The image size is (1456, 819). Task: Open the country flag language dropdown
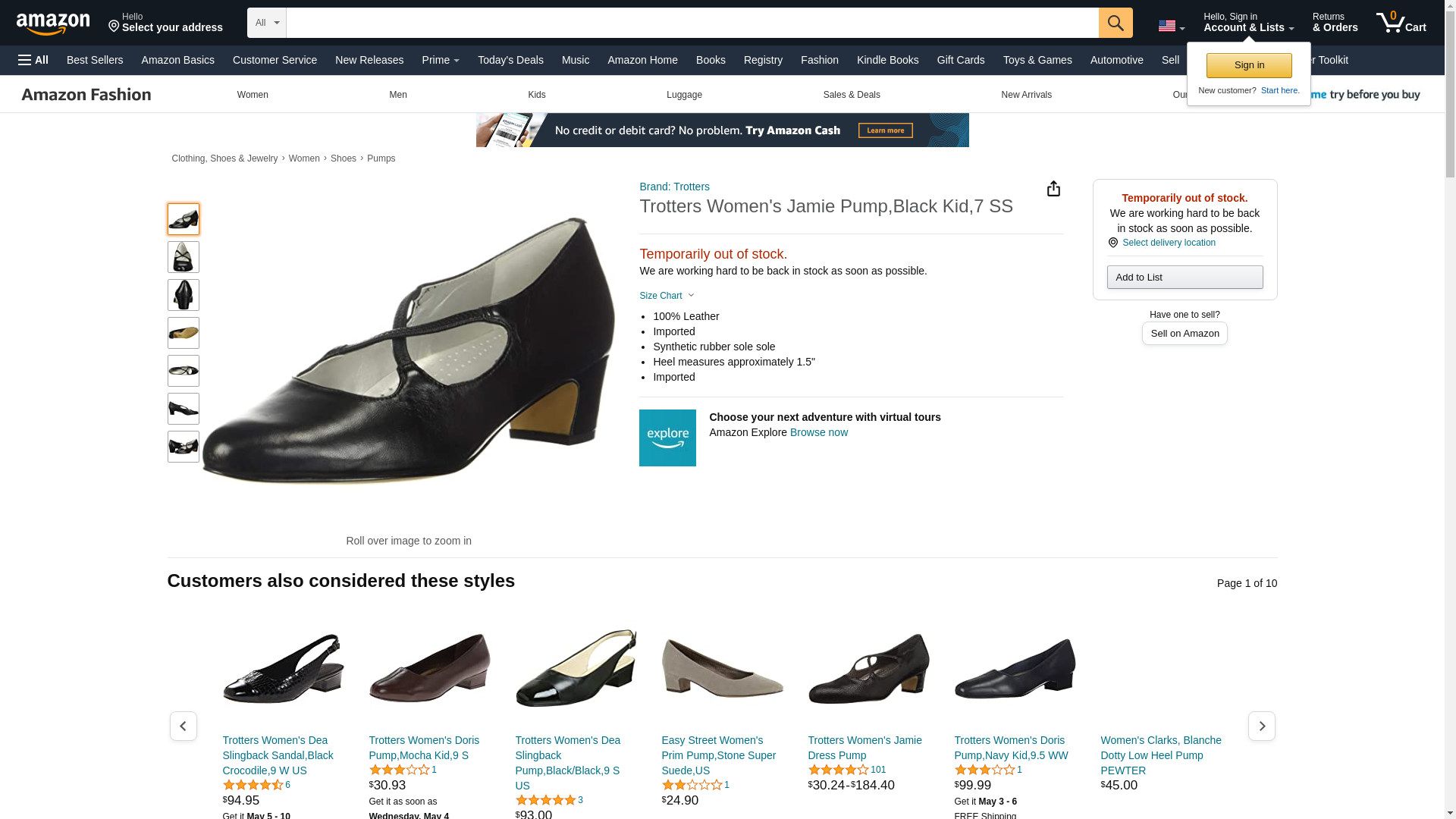(x=1171, y=26)
